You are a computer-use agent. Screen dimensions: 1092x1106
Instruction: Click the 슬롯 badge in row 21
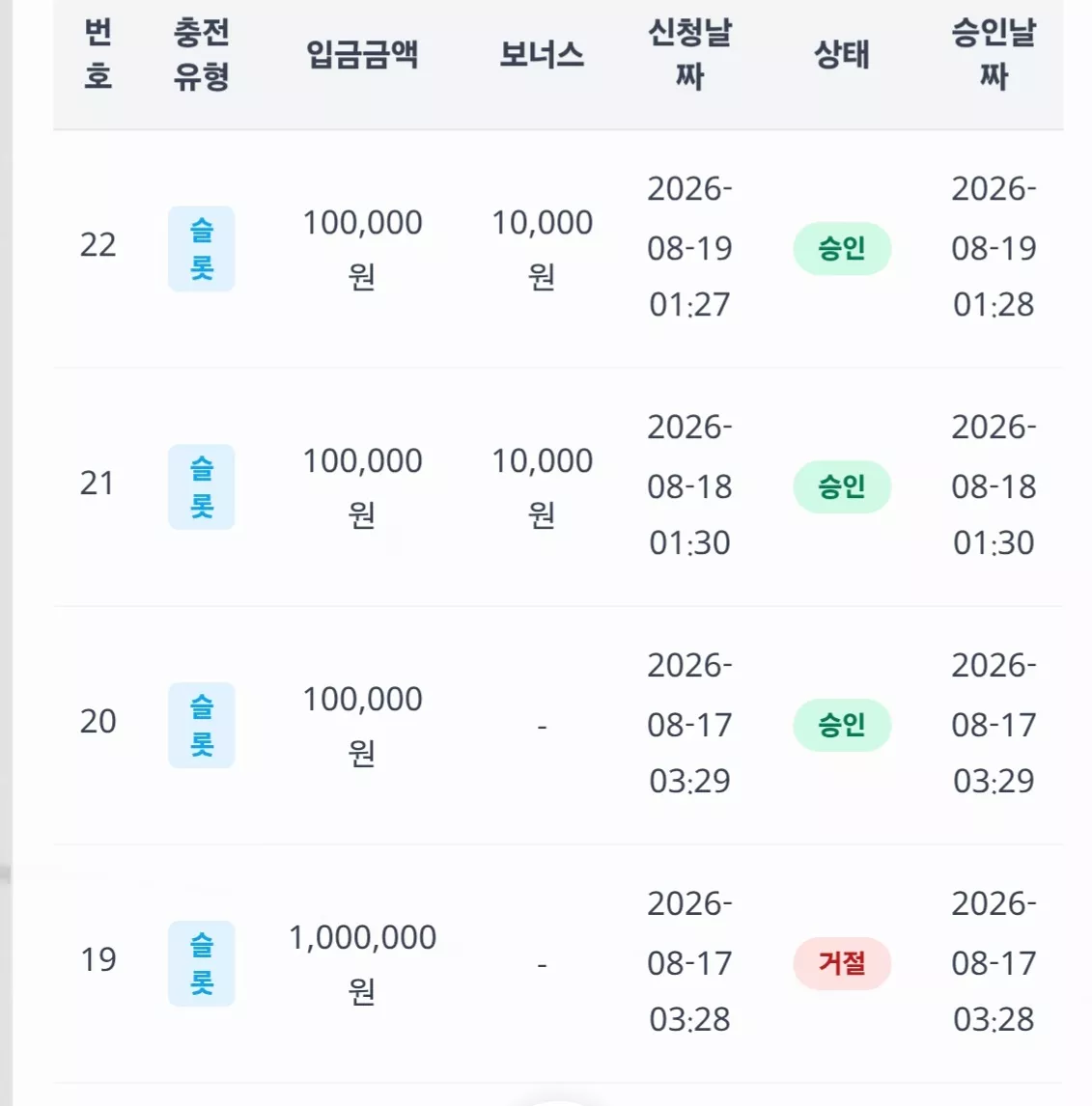click(x=201, y=486)
